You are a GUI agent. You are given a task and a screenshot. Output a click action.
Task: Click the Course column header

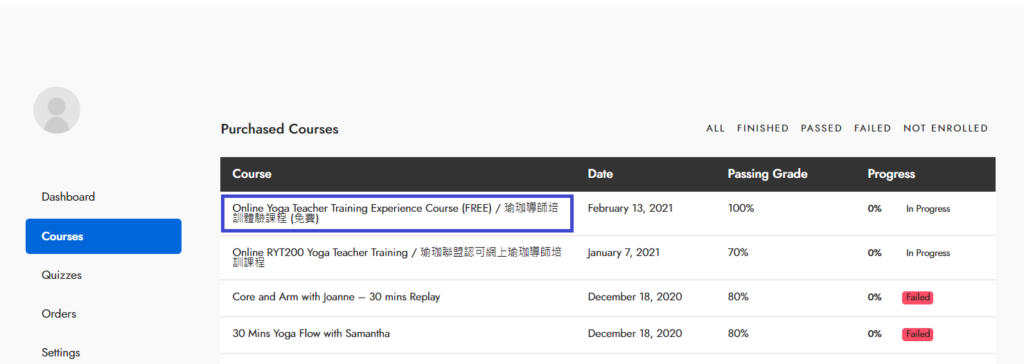[x=252, y=174]
